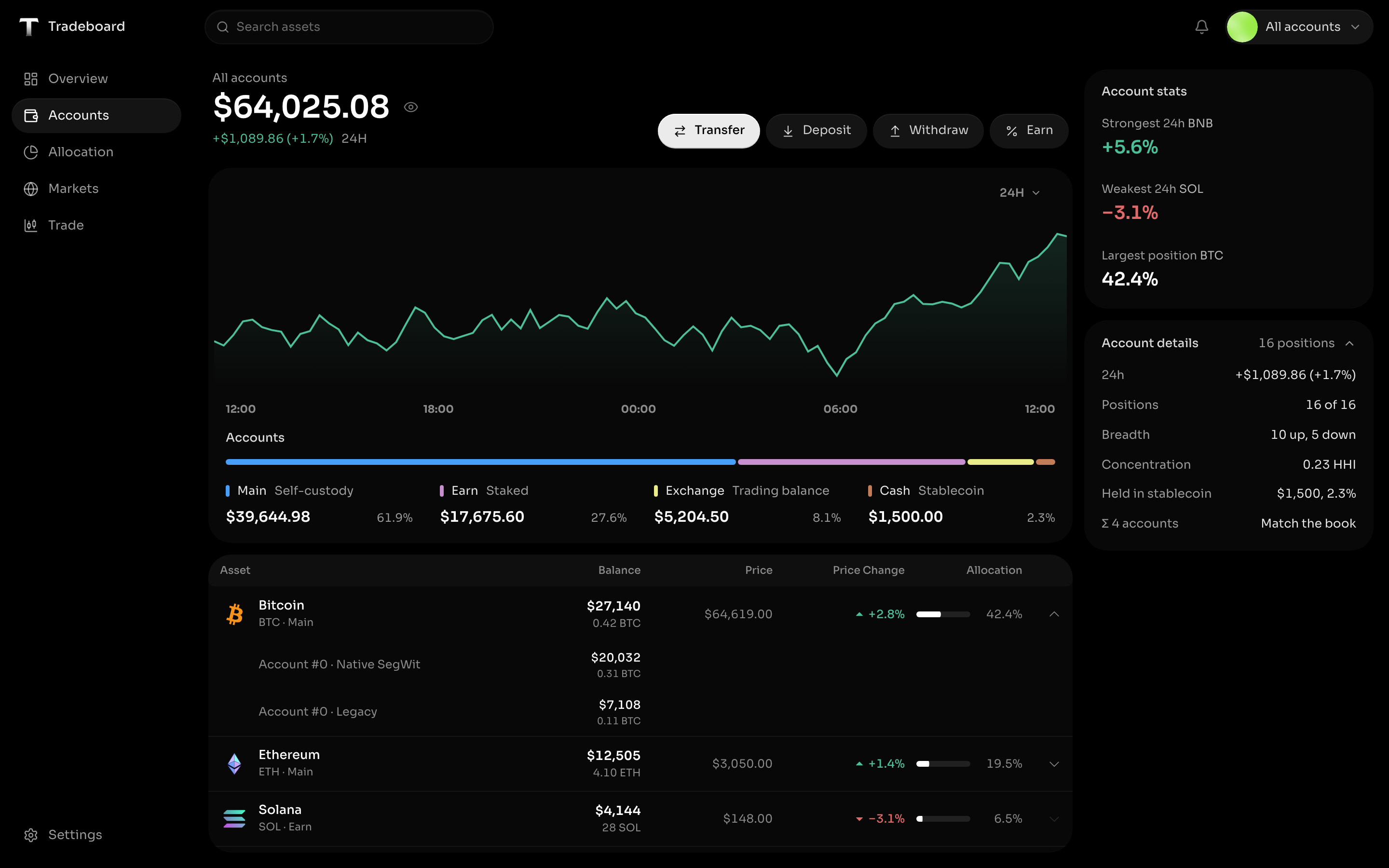Go to Overview in sidebar
The image size is (1389, 868).
96,79
